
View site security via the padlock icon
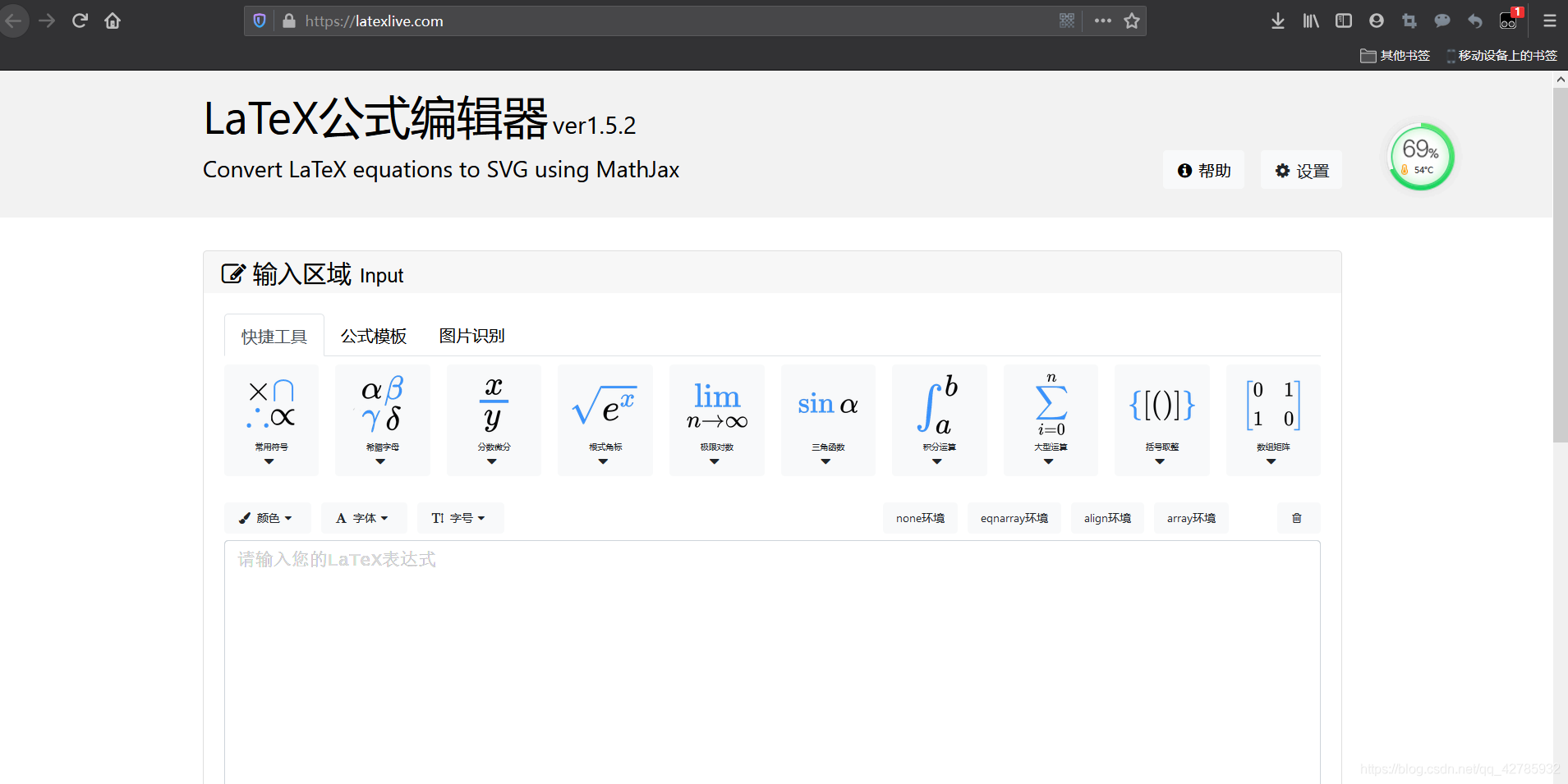pyautogui.click(x=288, y=21)
